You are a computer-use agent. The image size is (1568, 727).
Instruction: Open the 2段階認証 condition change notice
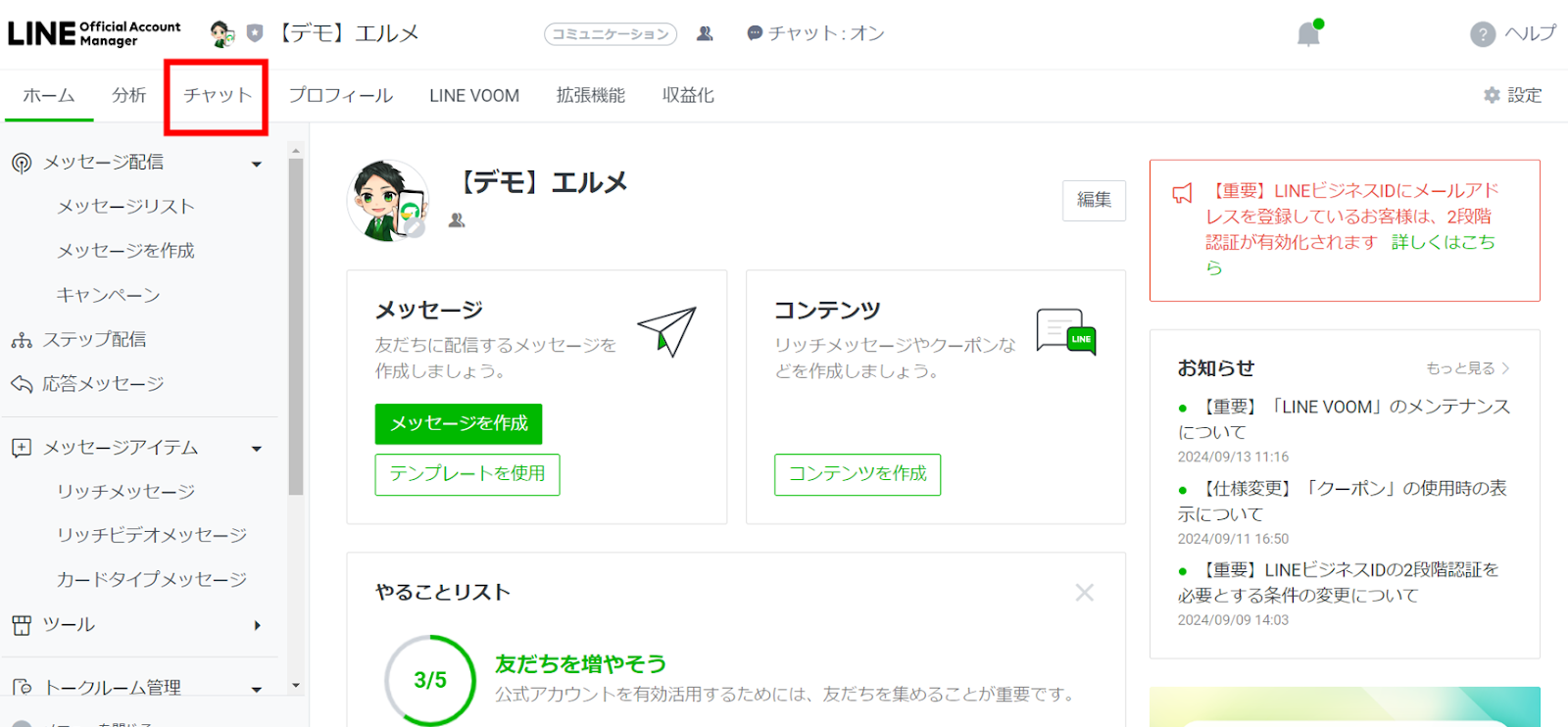(1339, 583)
